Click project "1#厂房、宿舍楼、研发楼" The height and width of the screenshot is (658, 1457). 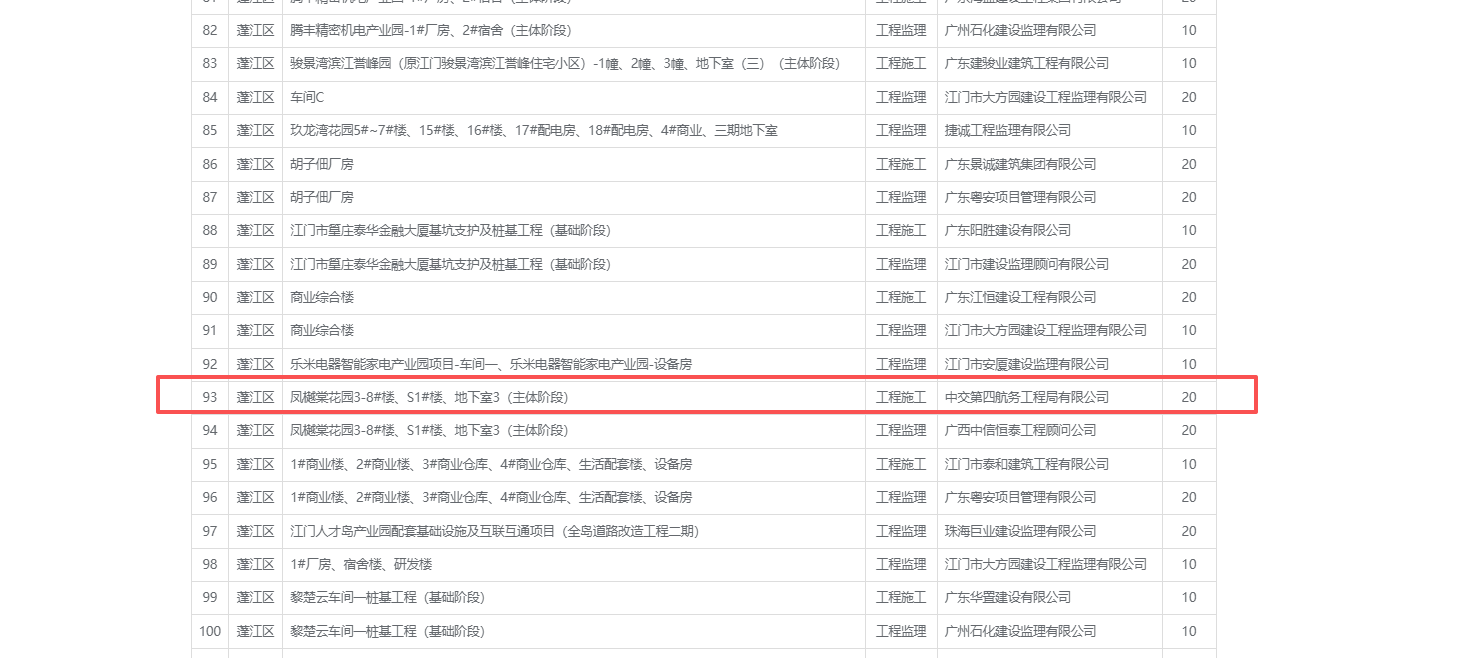(360, 564)
